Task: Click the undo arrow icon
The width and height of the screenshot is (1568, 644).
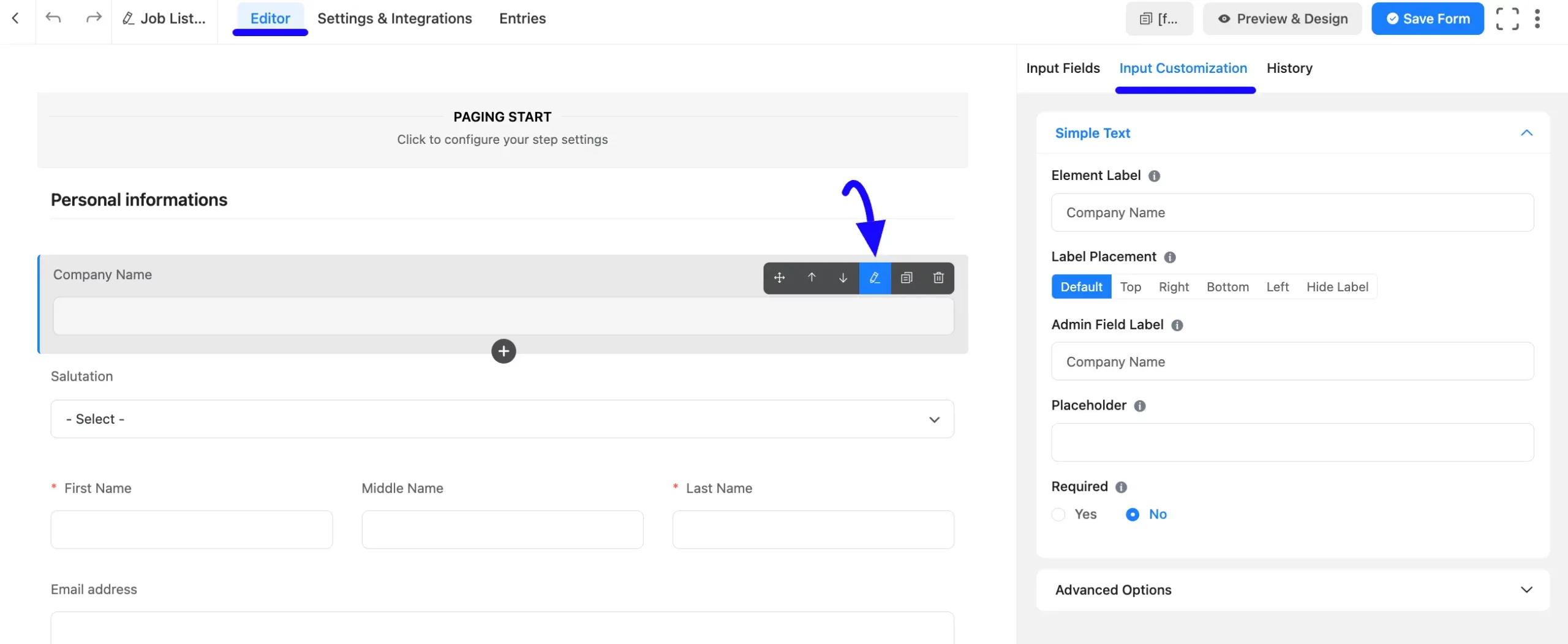Action: pyautogui.click(x=53, y=18)
